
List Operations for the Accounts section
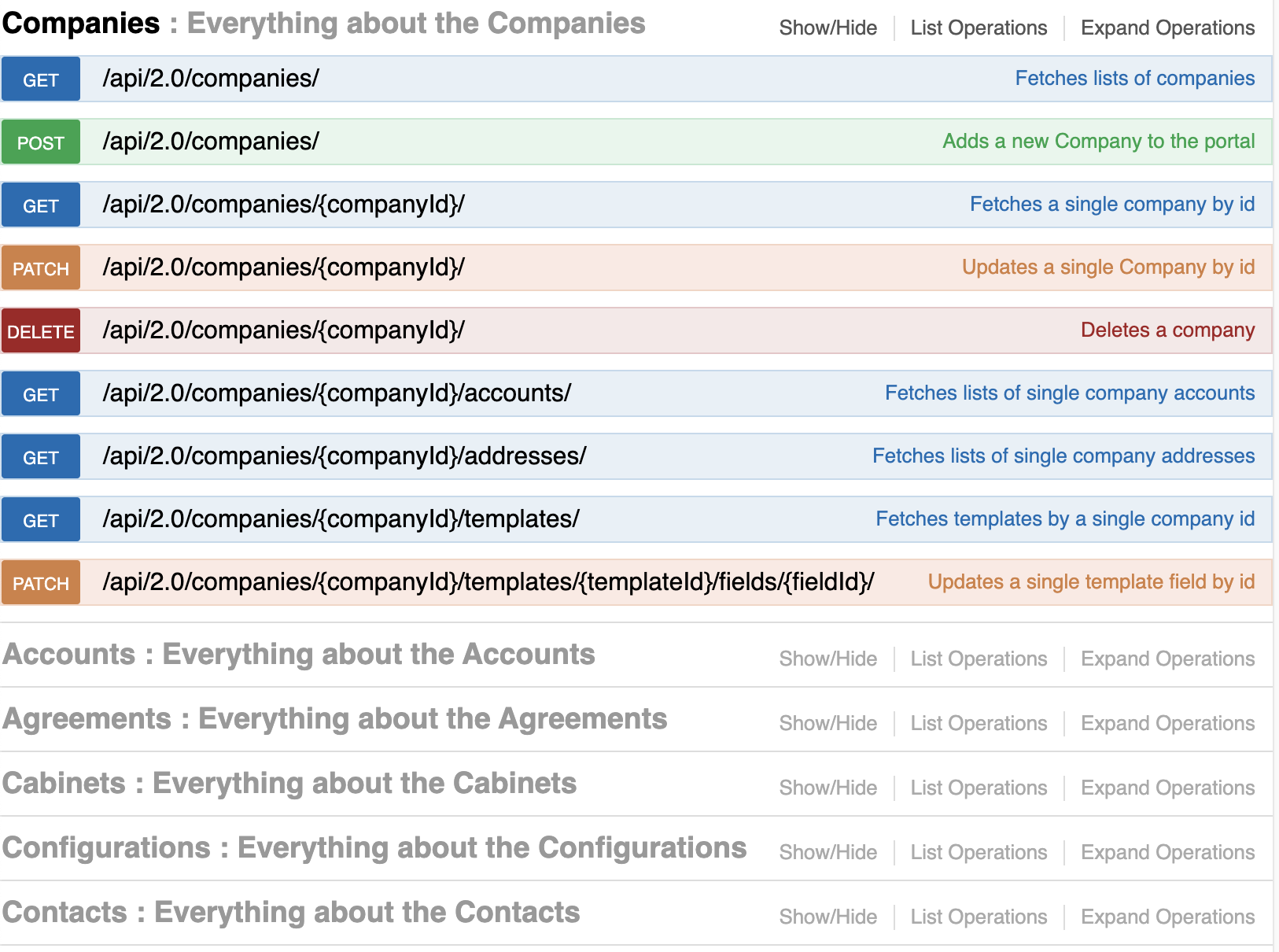979,659
